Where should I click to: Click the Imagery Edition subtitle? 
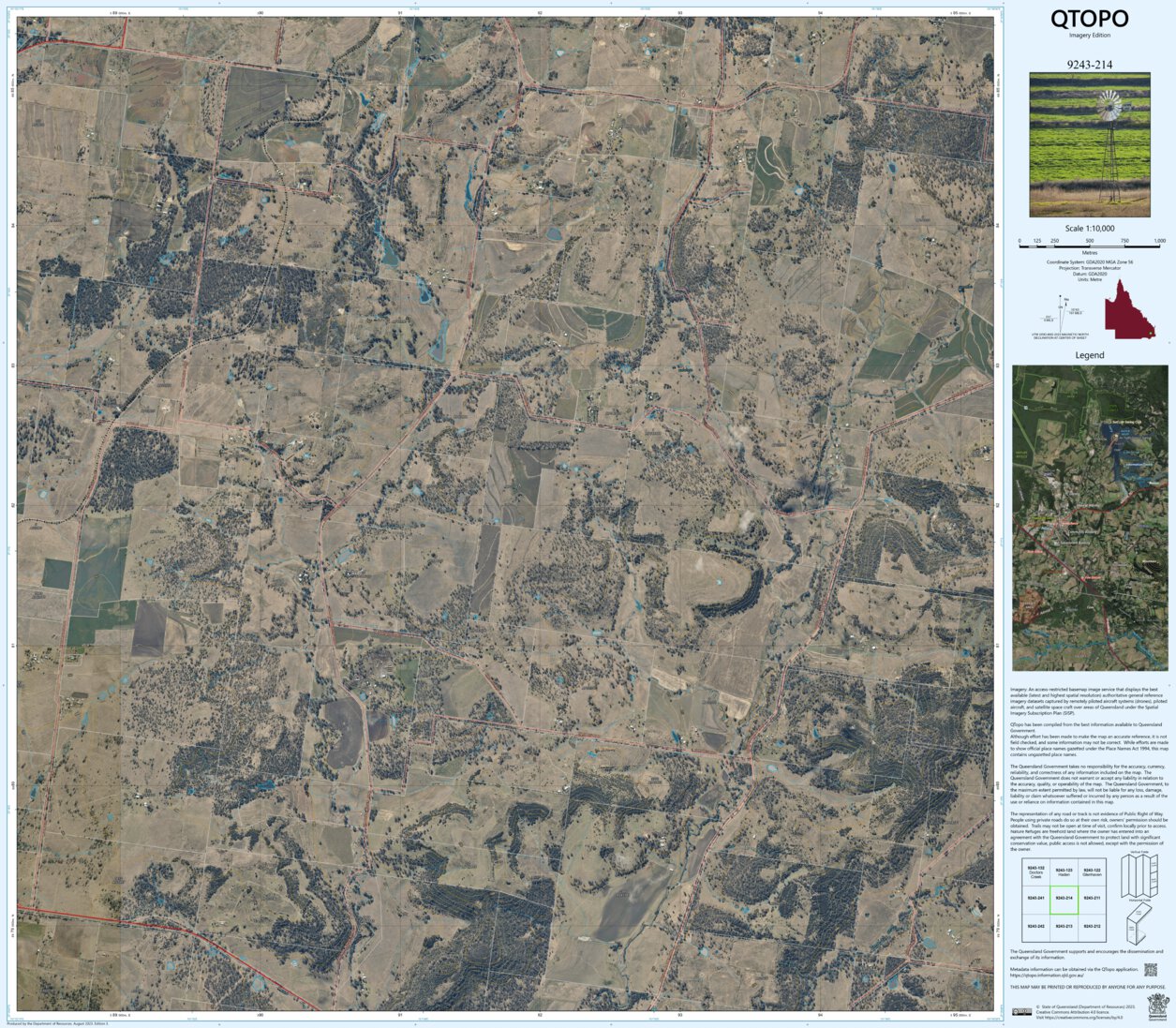click(1090, 35)
